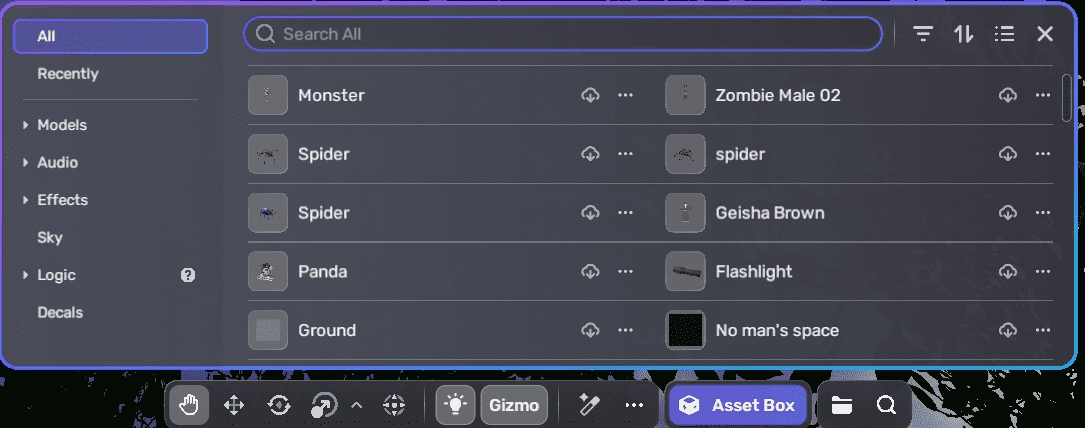Click the asset list scrollbar

click(1067, 98)
